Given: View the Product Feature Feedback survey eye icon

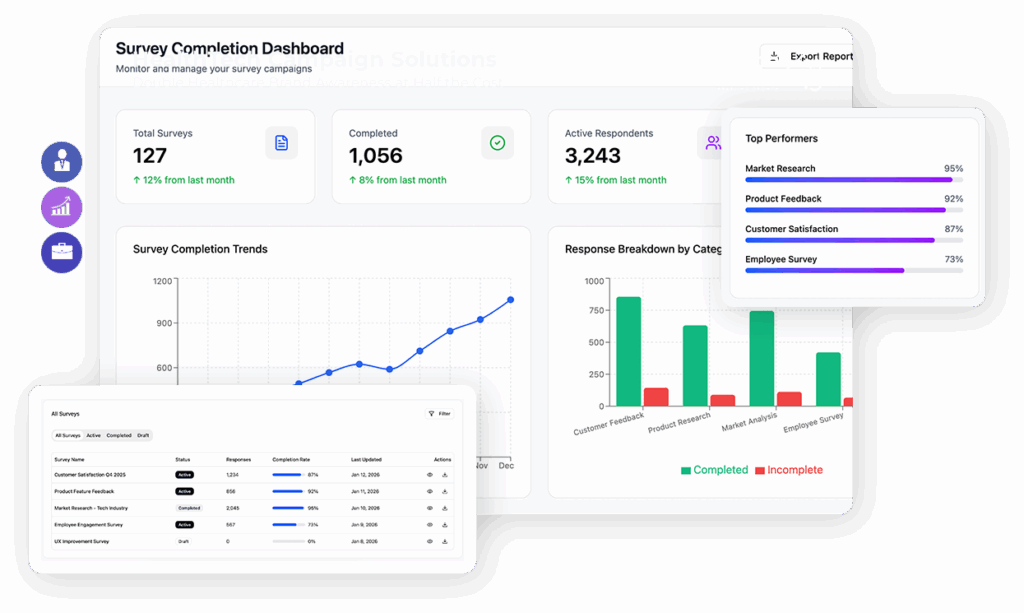Looking at the screenshot, I should (430, 491).
